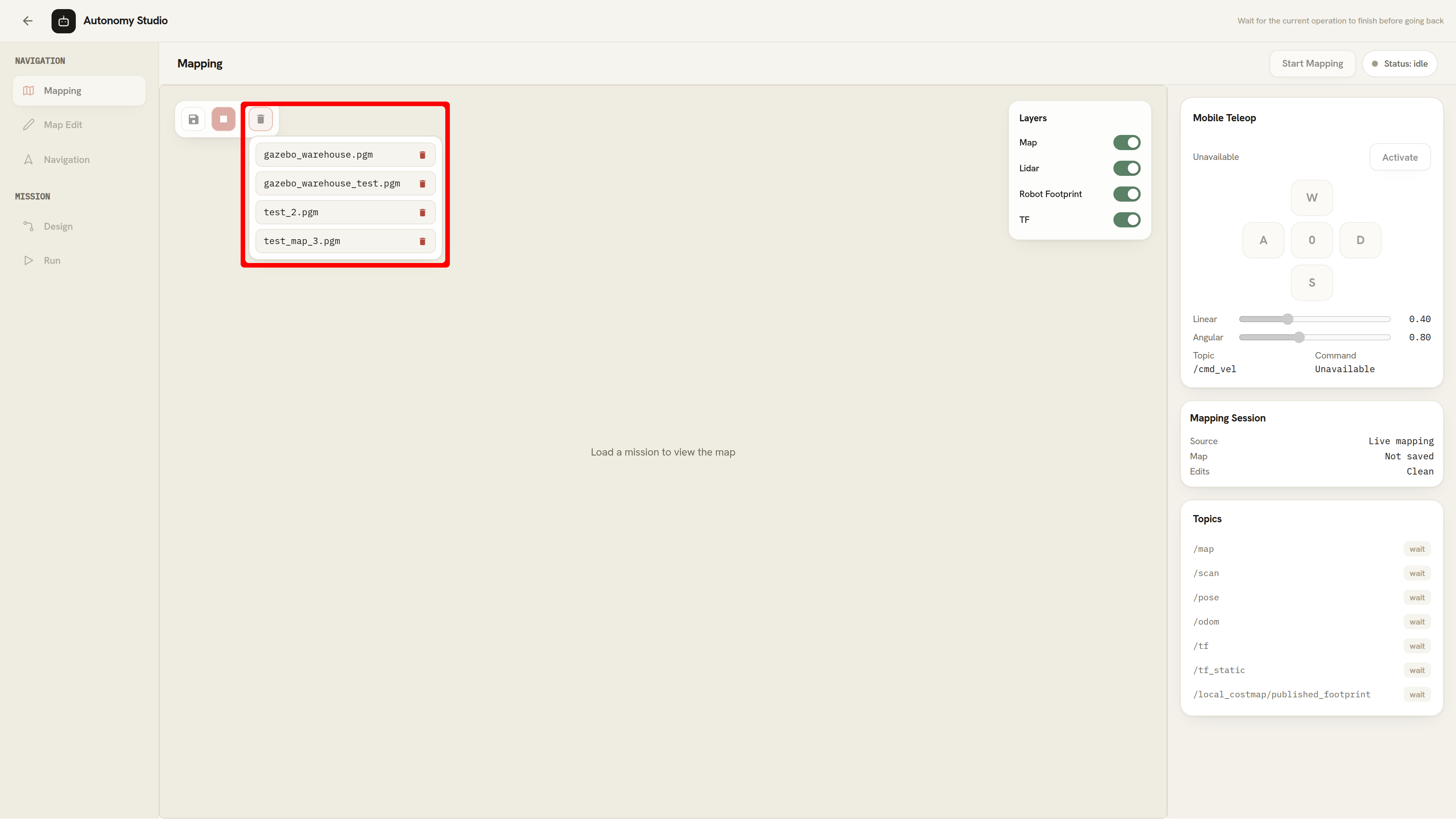Screen dimensions: 1456x819
Task: Click the A left teleop key
Action: pos(1263,240)
